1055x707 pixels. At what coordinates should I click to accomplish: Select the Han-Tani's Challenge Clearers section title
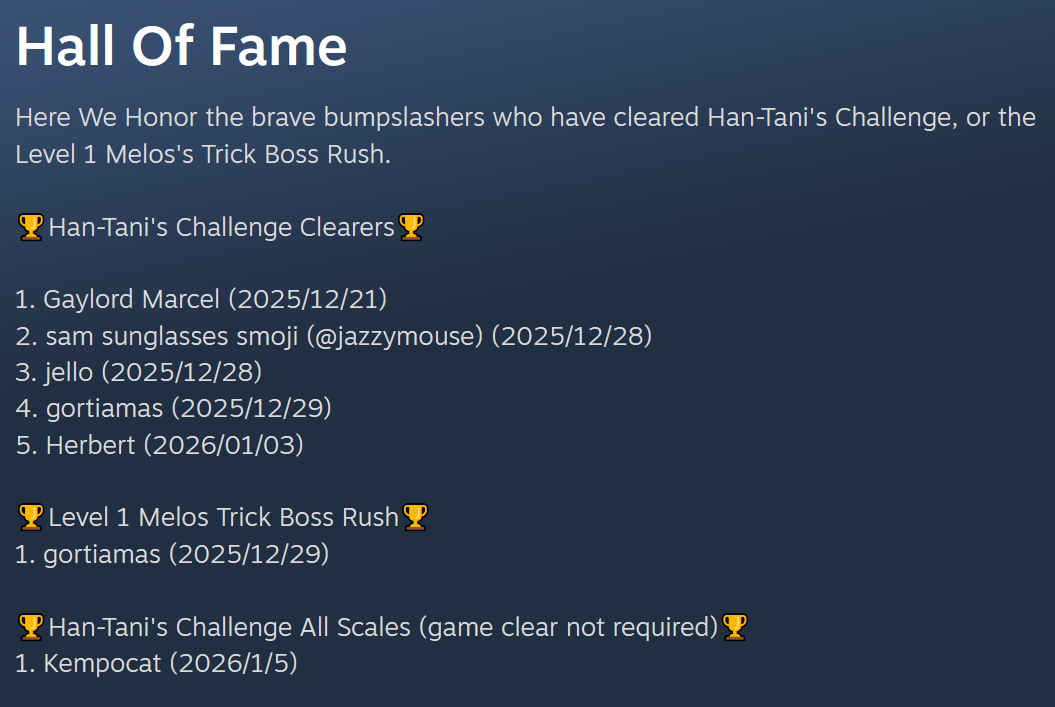pyautogui.click(x=221, y=228)
